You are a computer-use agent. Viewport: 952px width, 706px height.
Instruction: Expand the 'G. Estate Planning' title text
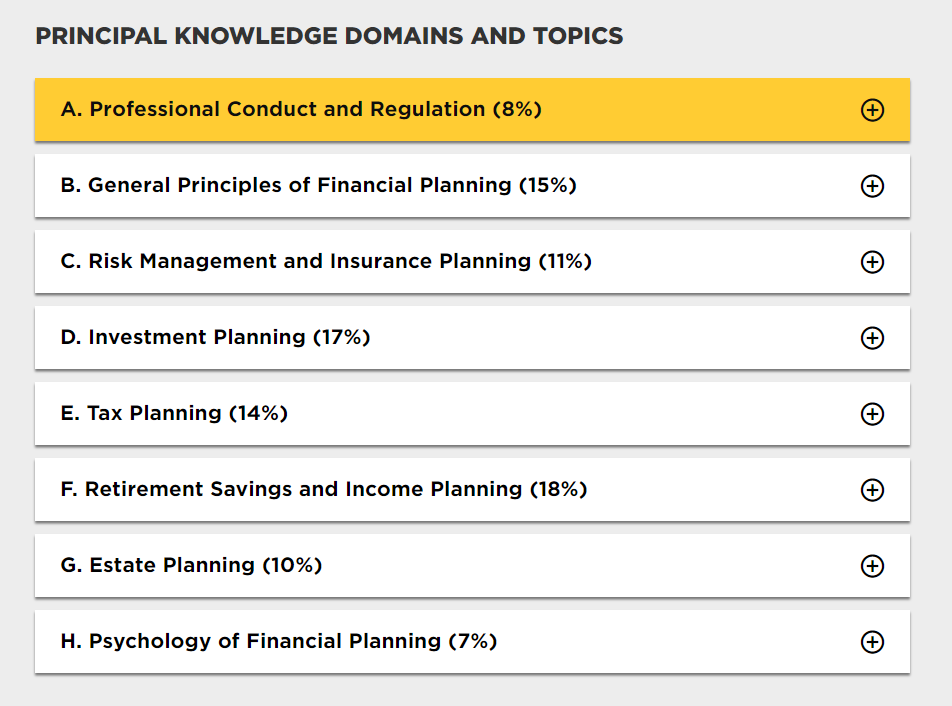click(191, 565)
